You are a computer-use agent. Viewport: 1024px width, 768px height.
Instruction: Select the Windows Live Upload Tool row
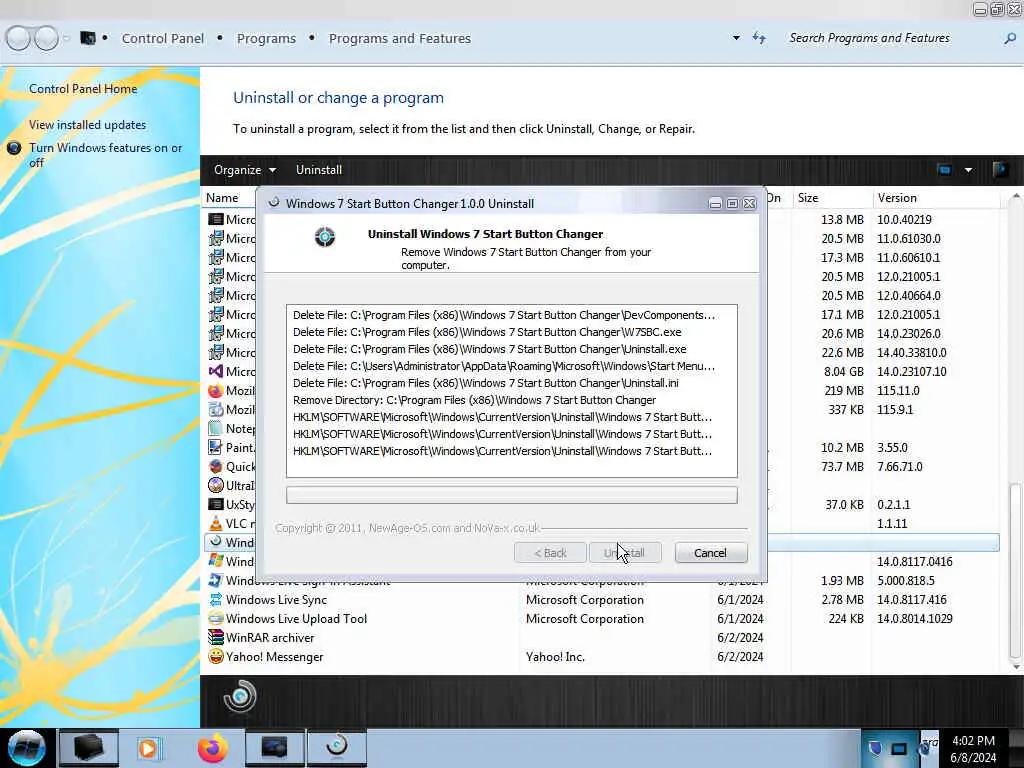click(601, 618)
